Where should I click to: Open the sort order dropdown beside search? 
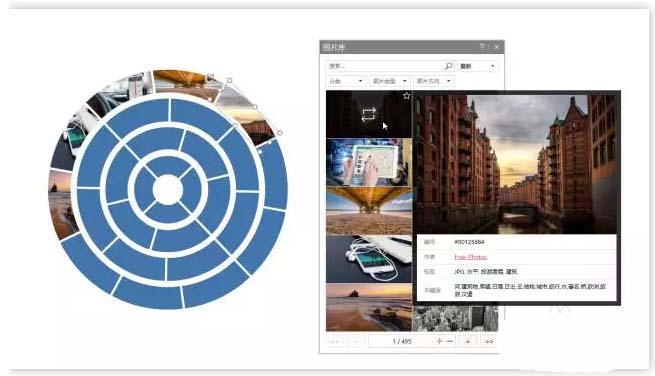pos(477,66)
